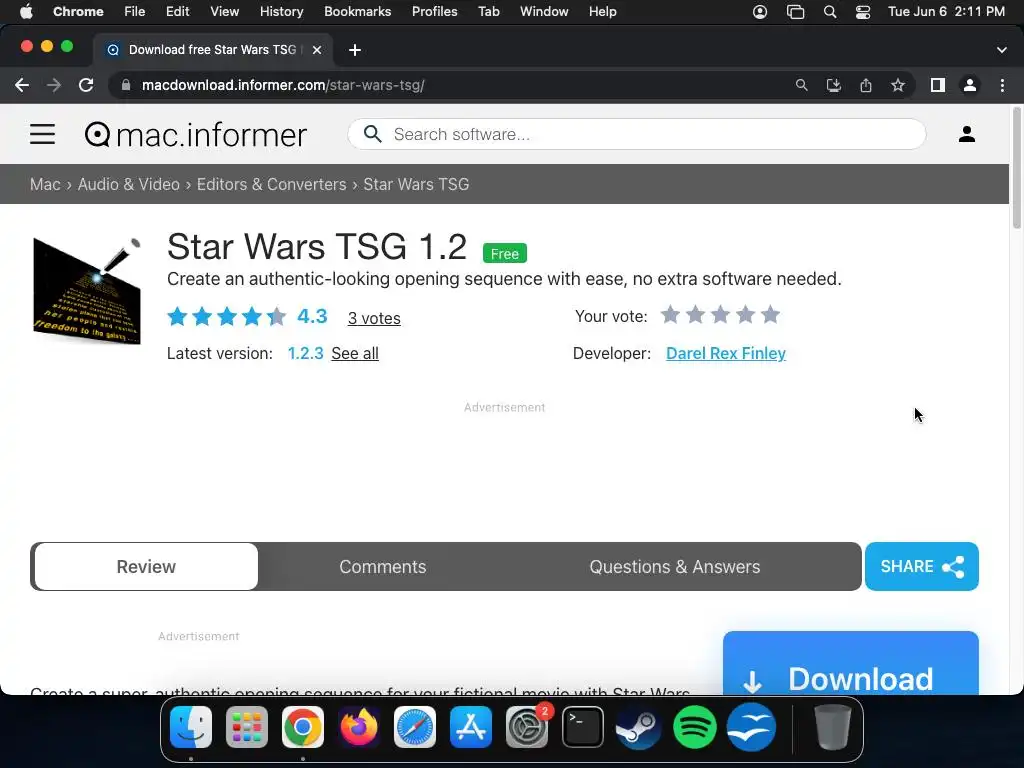Click the mac.informer logo
1024x768 pixels.
(x=195, y=135)
